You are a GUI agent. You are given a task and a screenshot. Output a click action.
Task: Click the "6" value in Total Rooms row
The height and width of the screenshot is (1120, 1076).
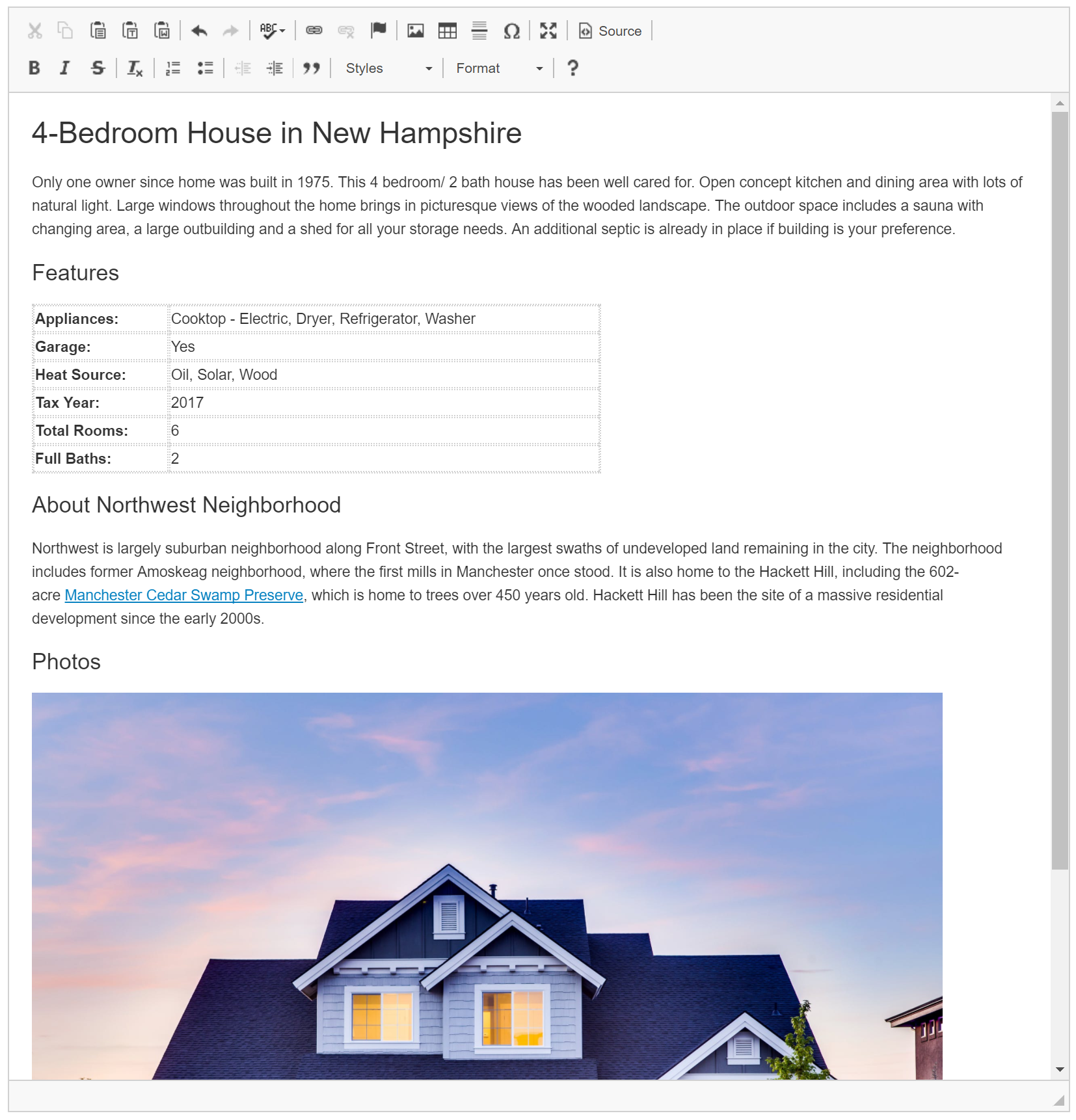pyautogui.click(x=175, y=431)
